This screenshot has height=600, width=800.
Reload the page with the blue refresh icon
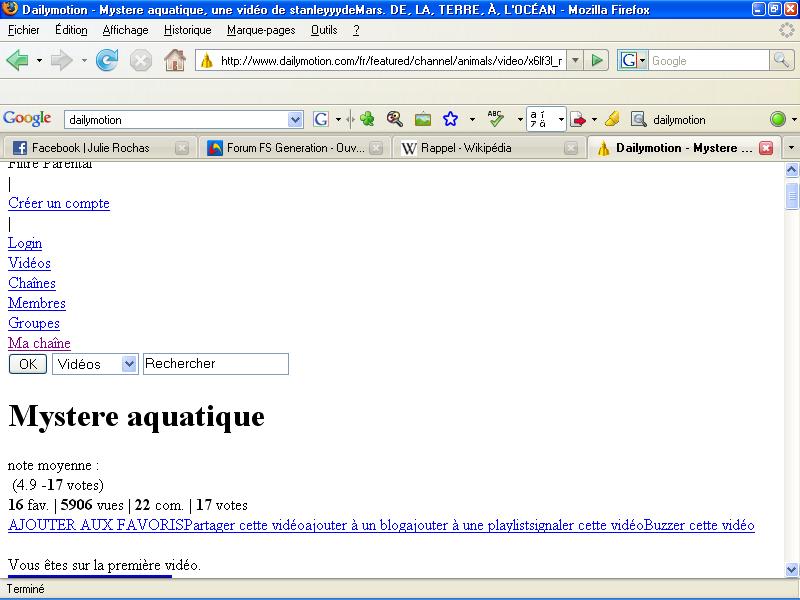click(x=107, y=61)
